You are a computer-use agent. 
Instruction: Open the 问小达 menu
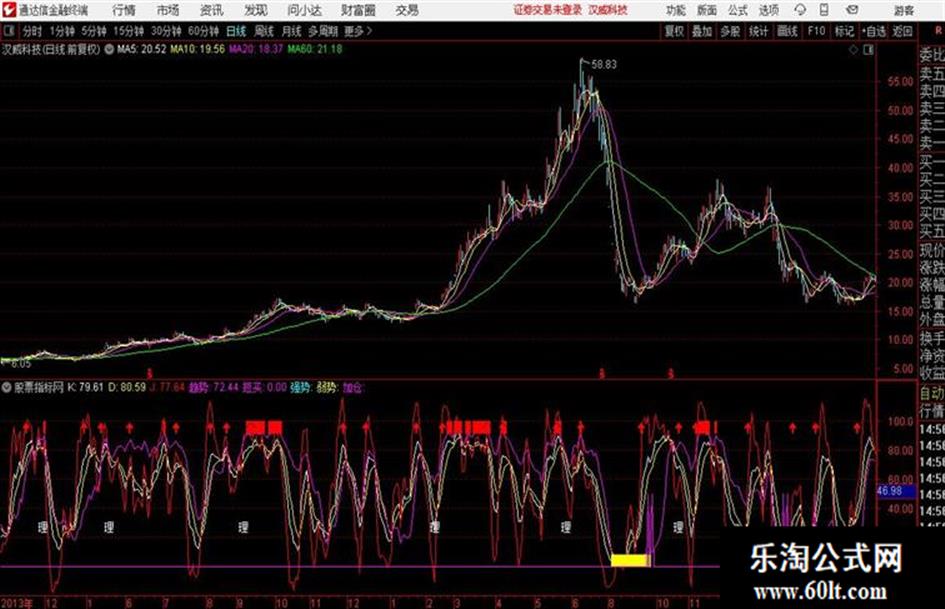[x=304, y=10]
